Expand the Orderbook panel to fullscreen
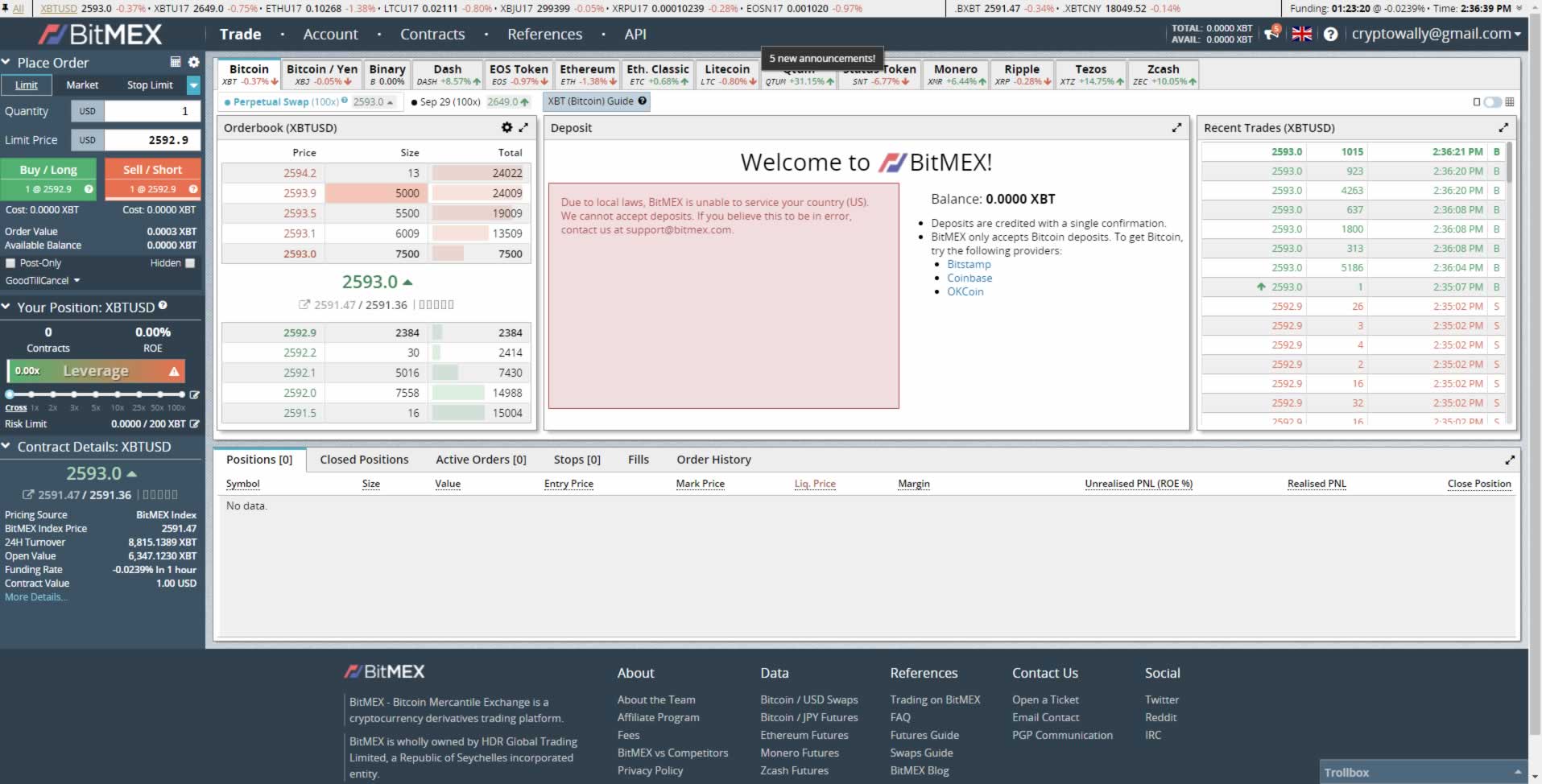 [x=523, y=127]
